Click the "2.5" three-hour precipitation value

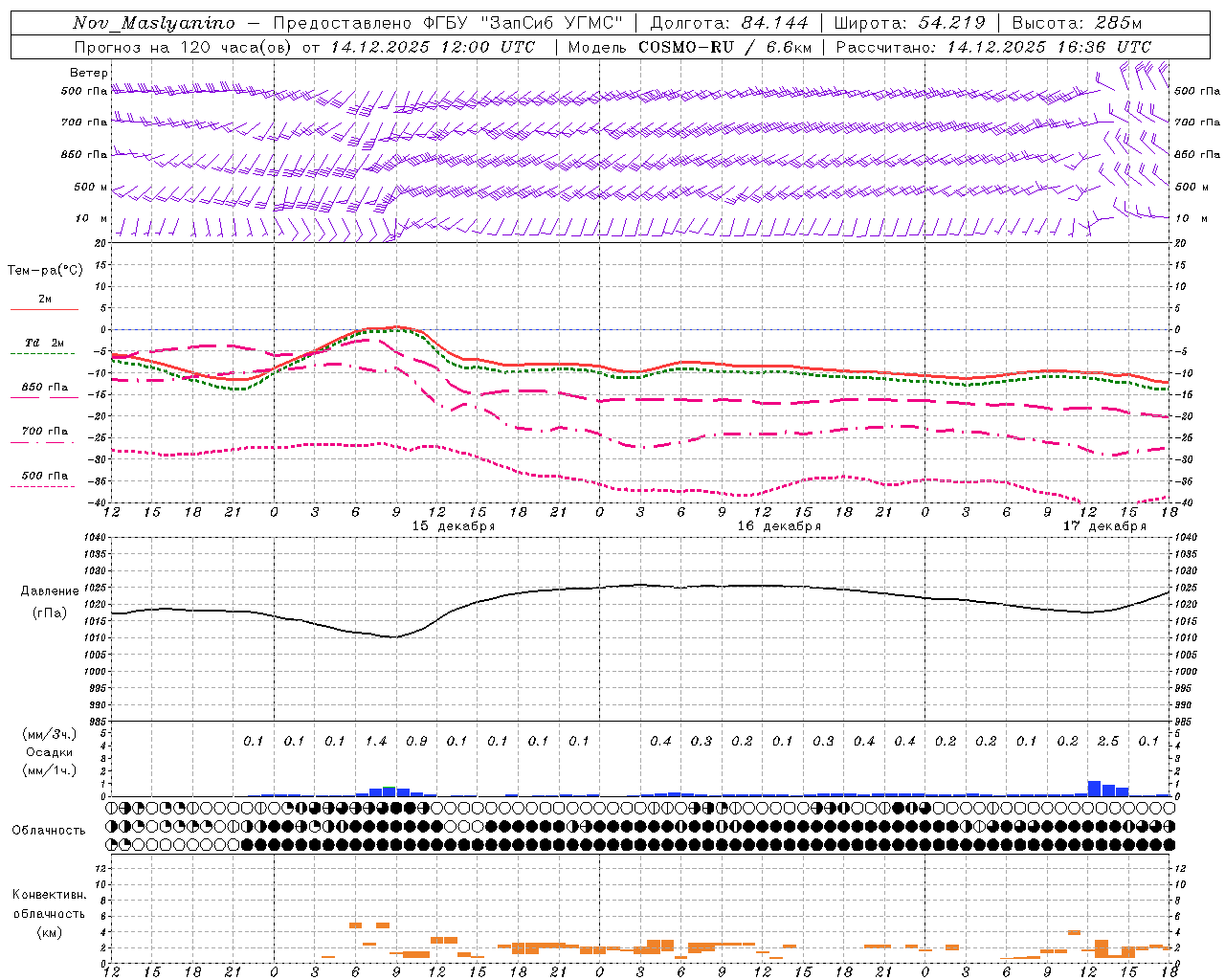tap(1108, 742)
